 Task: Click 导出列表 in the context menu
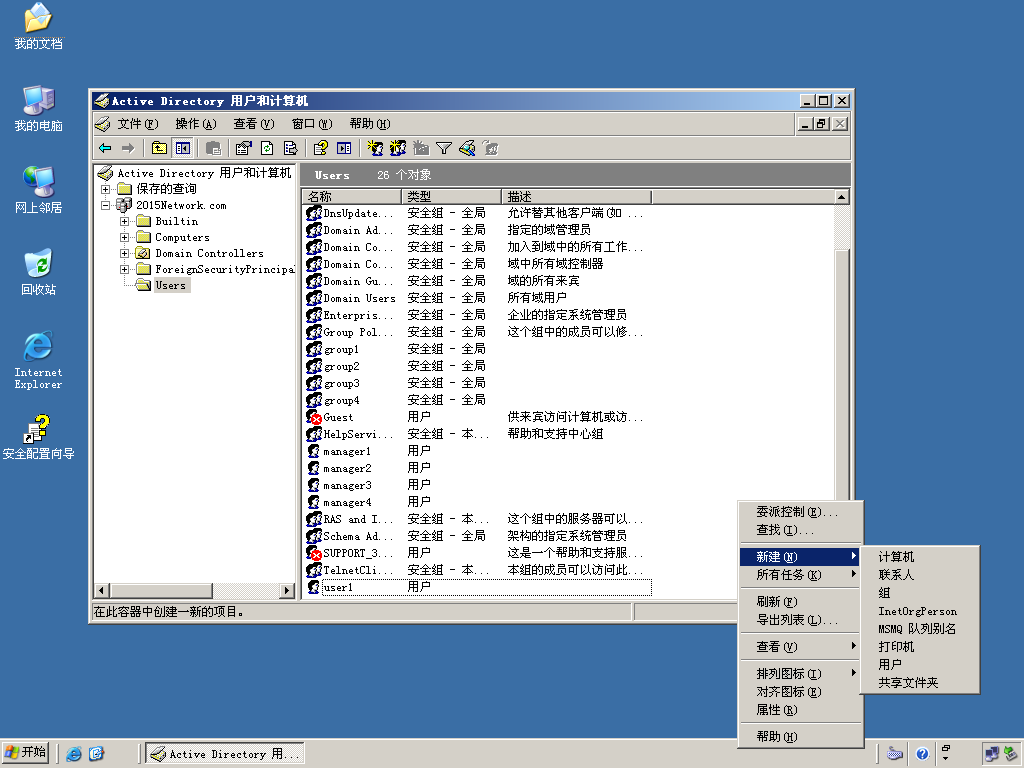click(801, 620)
